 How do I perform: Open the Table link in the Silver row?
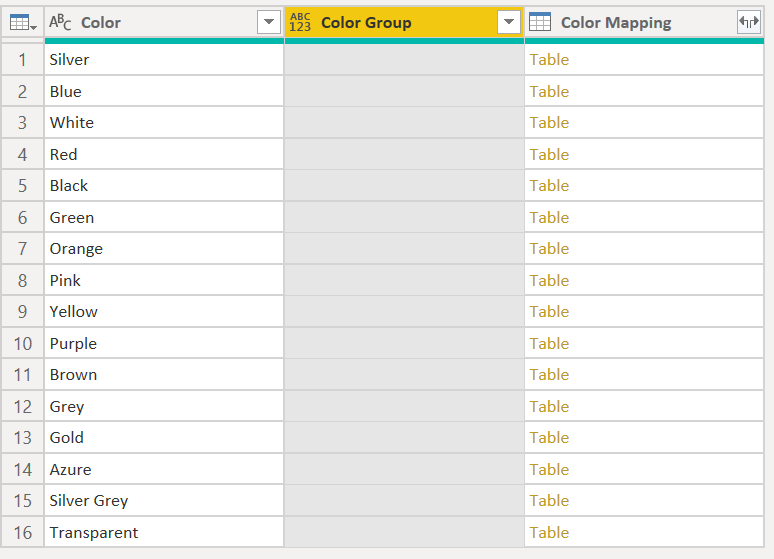tap(549, 60)
